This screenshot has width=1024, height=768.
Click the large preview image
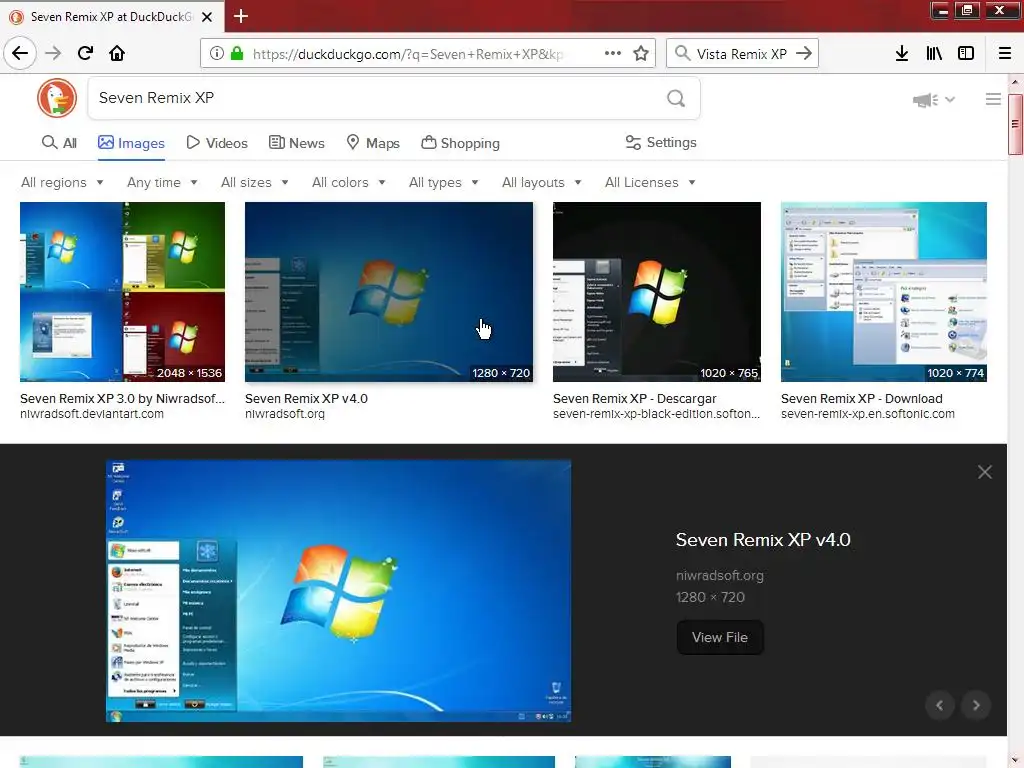pyautogui.click(x=338, y=591)
